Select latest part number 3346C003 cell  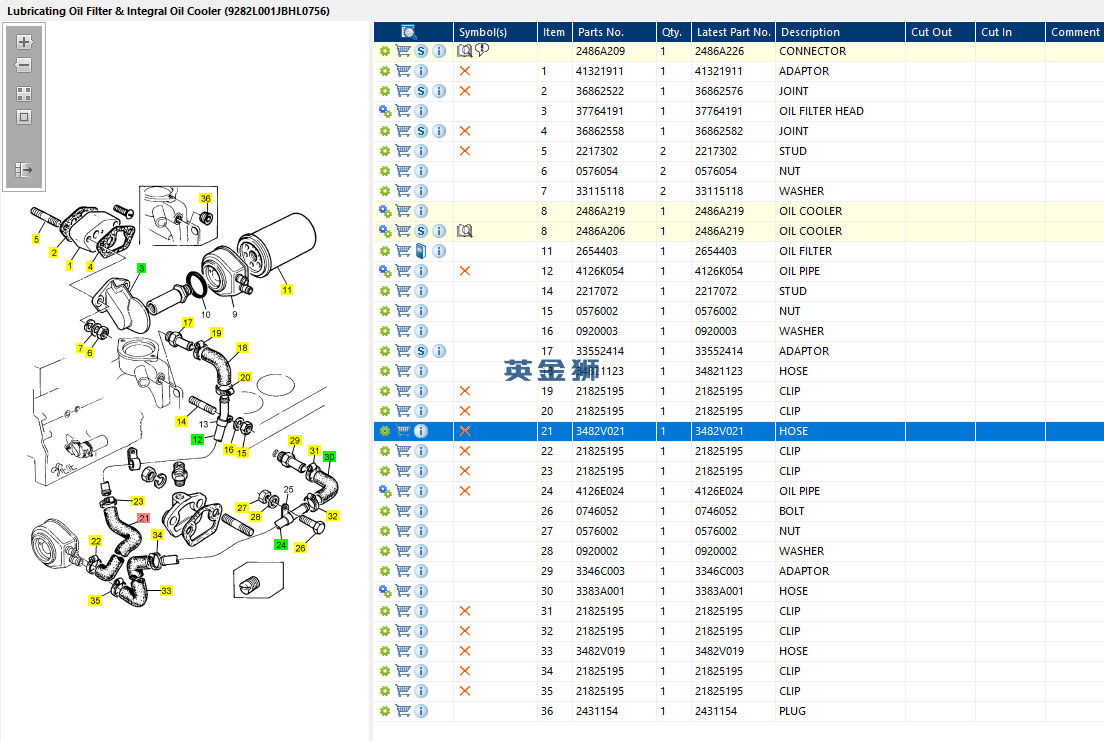[x=734, y=571]
